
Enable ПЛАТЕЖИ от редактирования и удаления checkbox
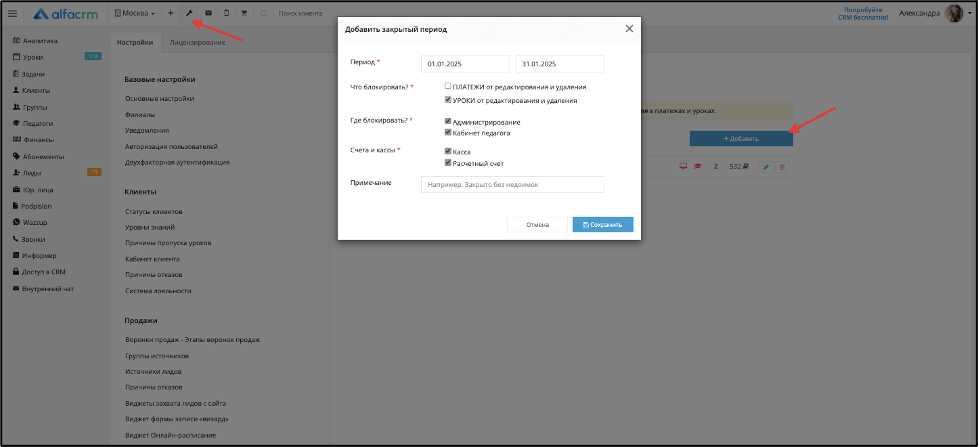448,86
